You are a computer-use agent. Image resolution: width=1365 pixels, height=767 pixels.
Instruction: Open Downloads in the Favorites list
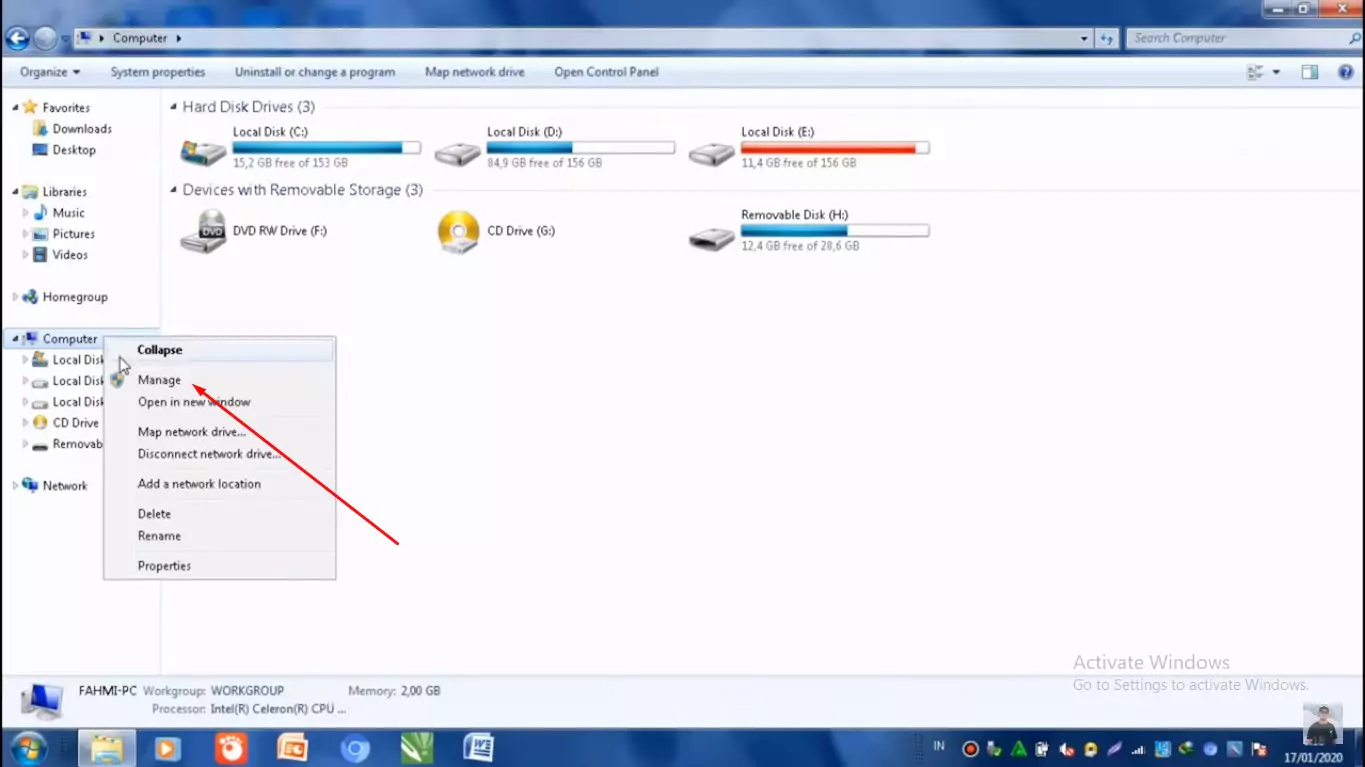pos(82,129)
